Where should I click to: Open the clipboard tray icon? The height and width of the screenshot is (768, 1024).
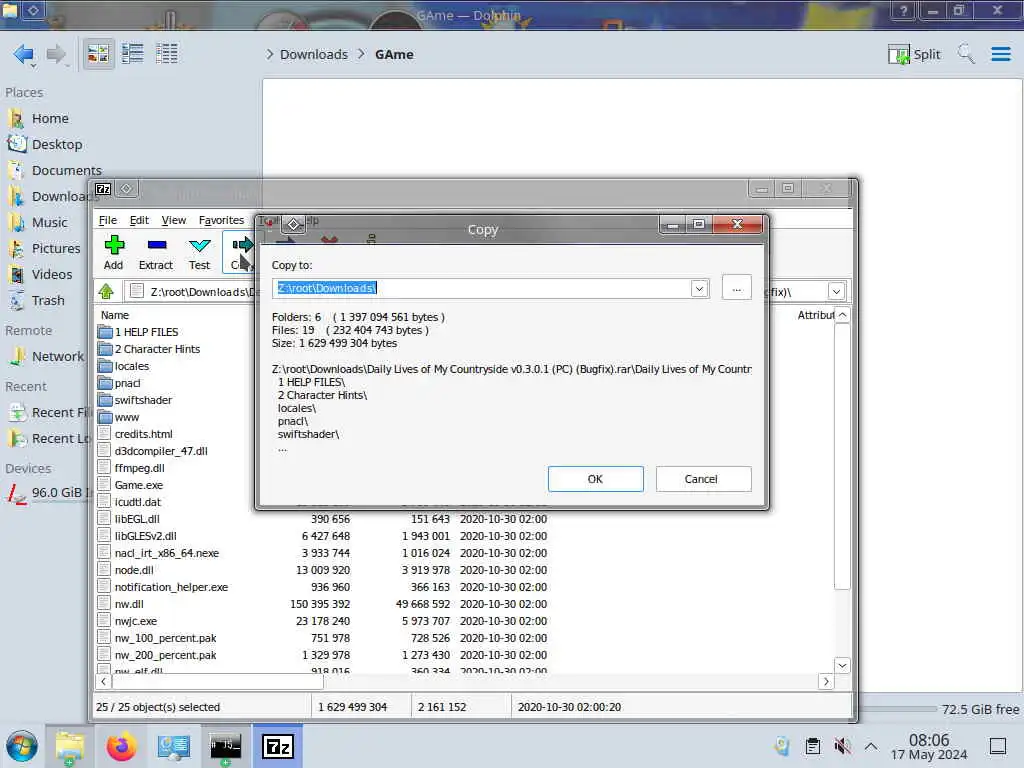[813, 746]
